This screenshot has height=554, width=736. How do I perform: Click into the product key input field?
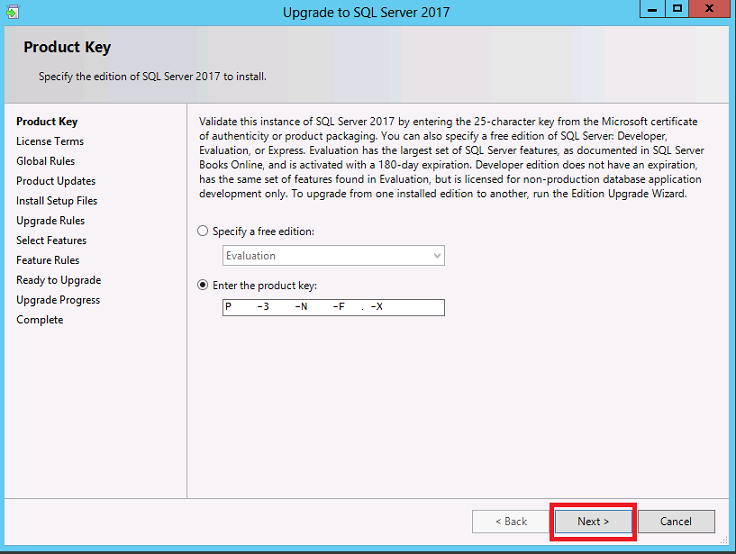(333, 307)
